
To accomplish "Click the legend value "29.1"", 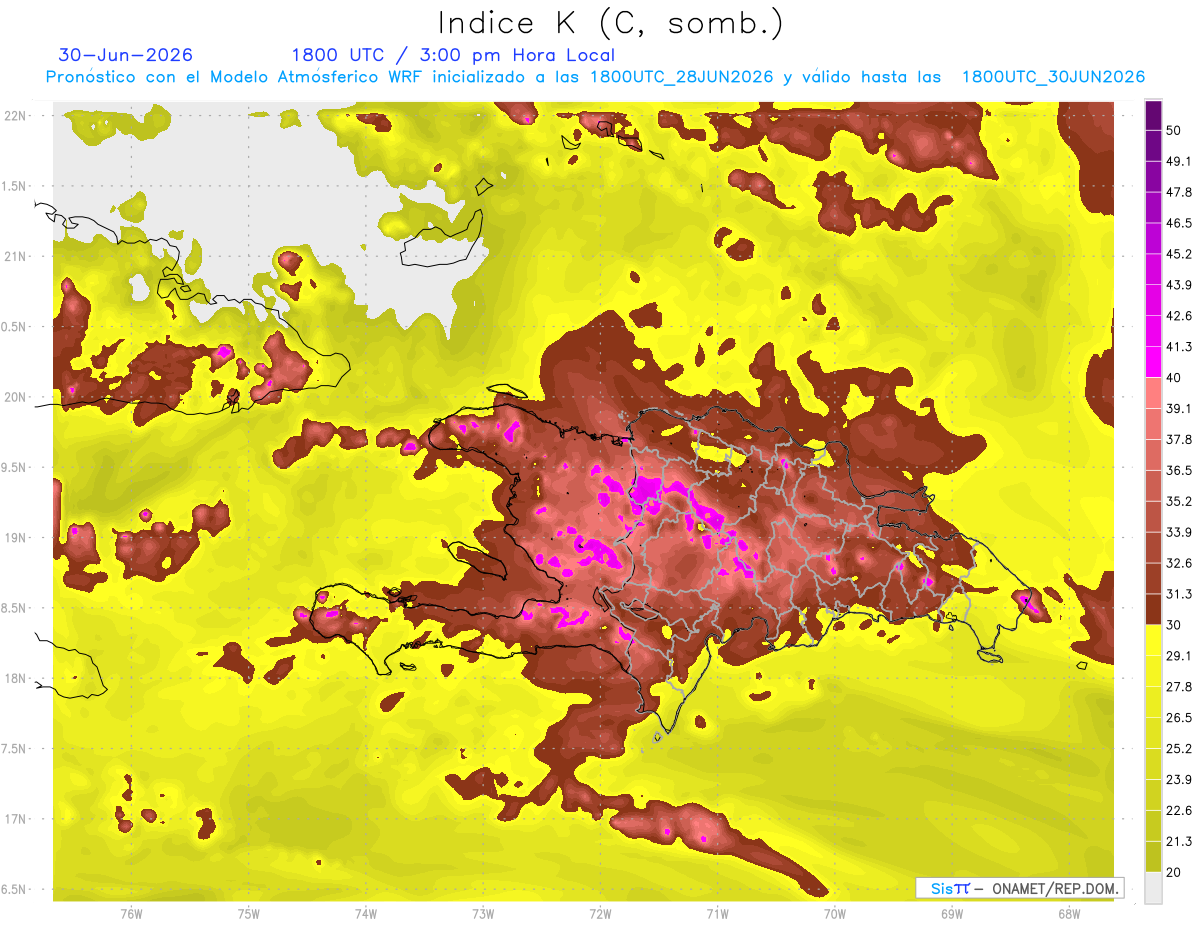I will (x=1179, y=656).
